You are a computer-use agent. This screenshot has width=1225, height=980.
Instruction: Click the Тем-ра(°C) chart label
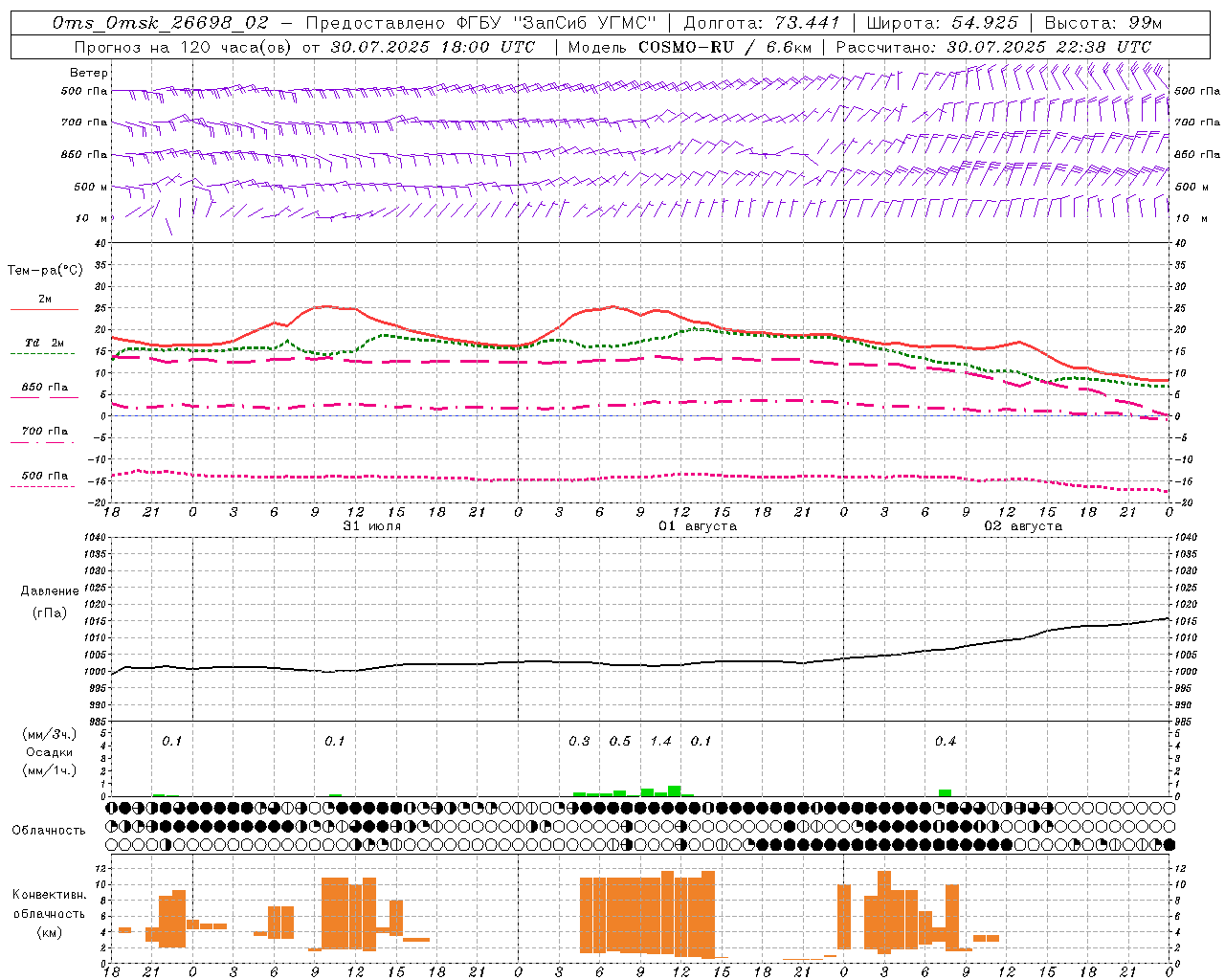click(x=45, y=270)
